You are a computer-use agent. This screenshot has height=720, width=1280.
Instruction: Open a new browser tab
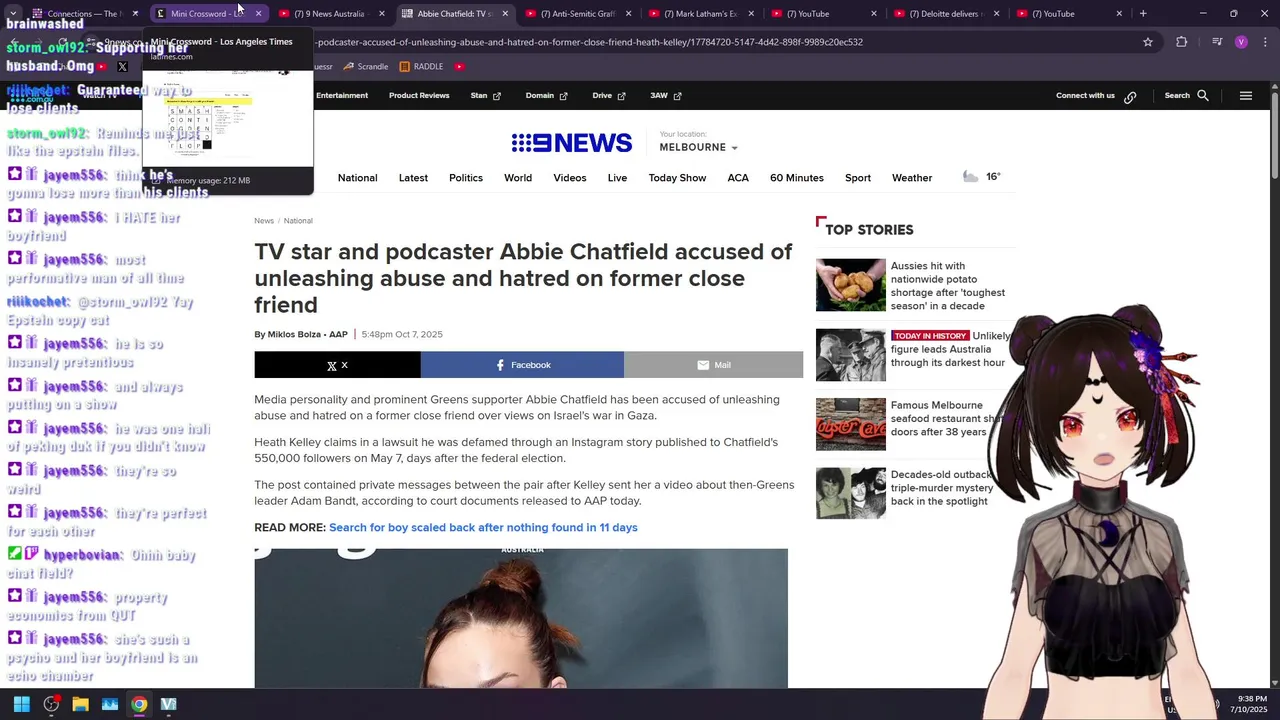point(1143,14)
